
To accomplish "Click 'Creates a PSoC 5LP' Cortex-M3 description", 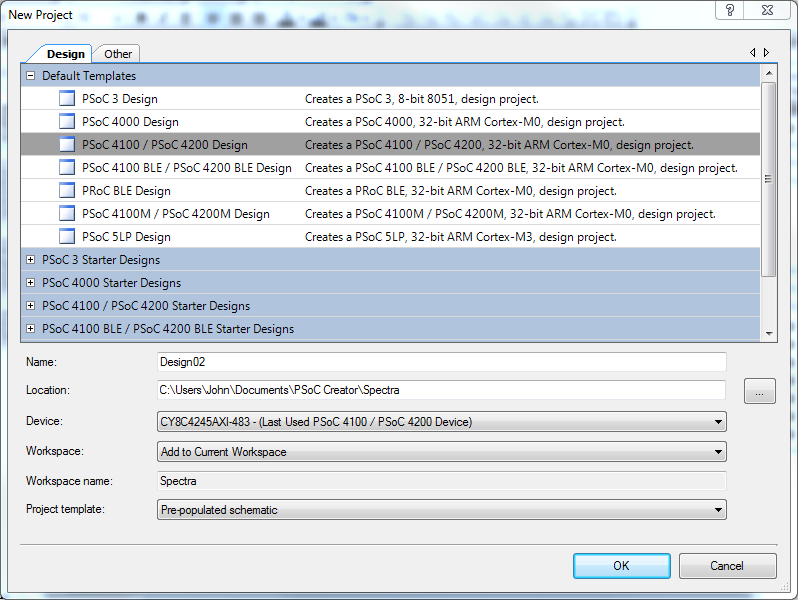I will [461, 237].
